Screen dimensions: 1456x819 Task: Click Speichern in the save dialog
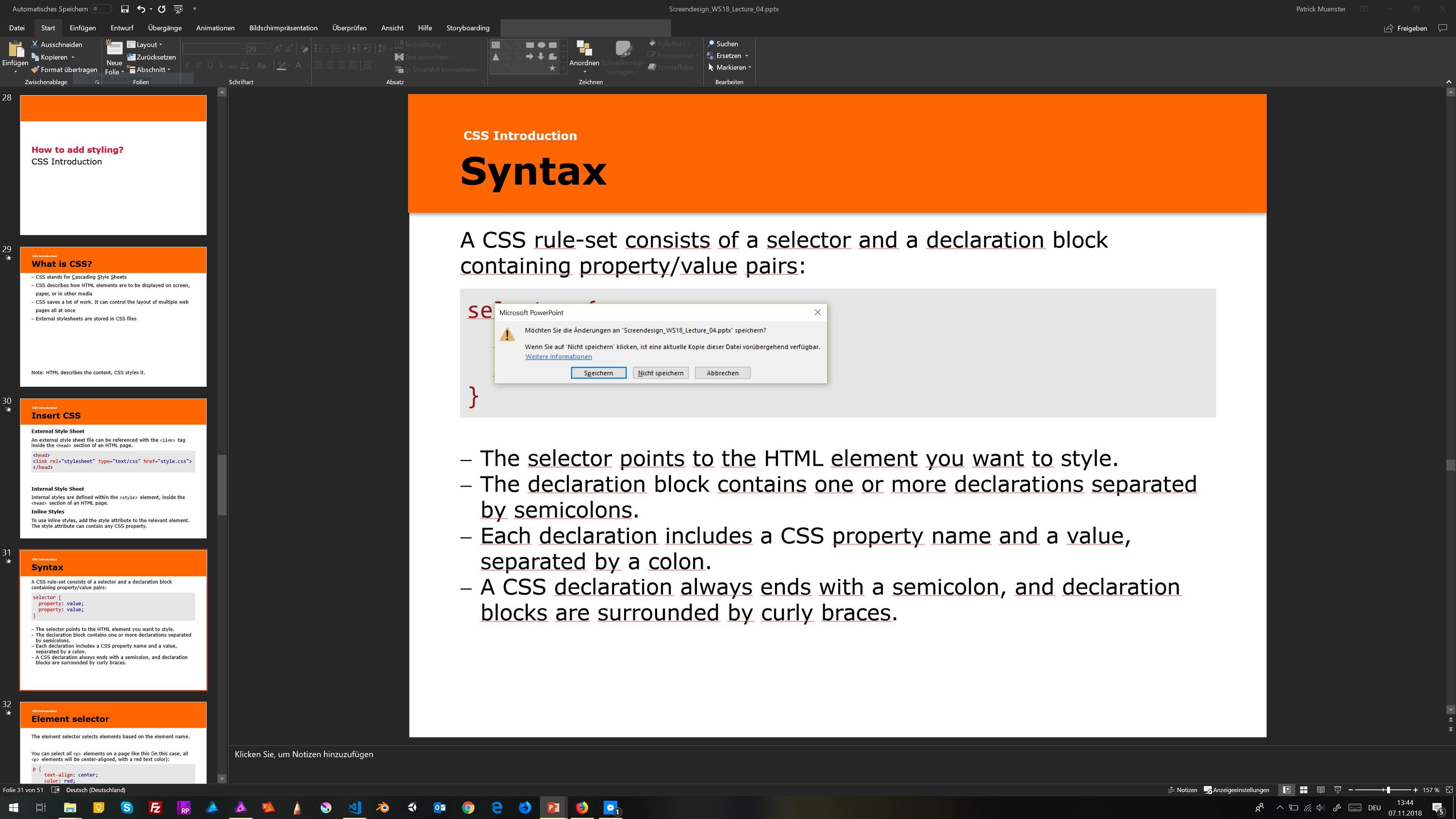click(598, 373)
